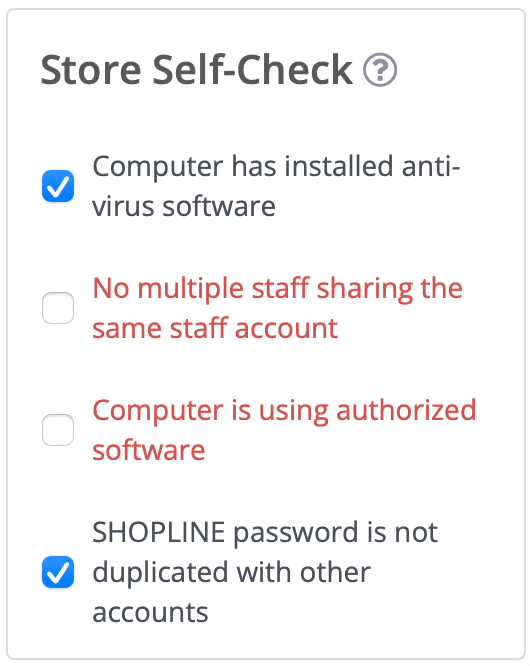Click the blue checkmark beside SHOPLINE password item

(58, 572)
